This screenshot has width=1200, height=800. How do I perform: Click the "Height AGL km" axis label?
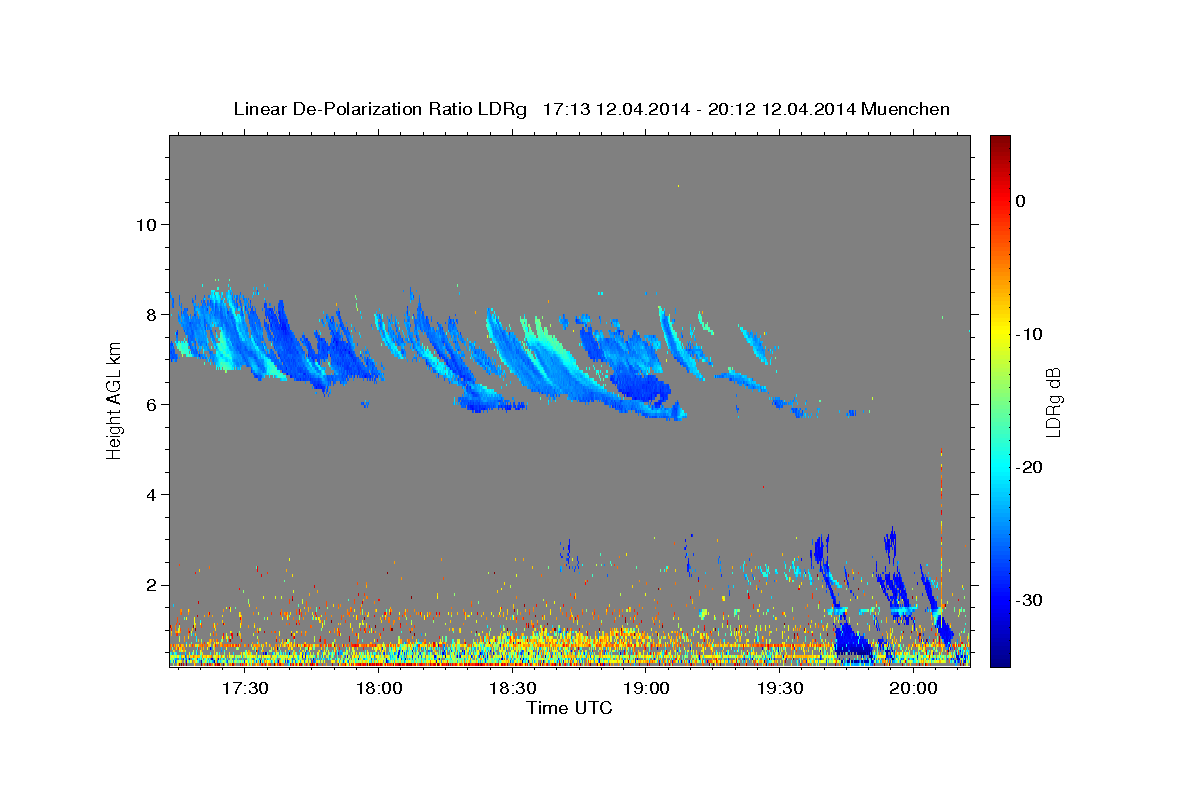[114, 400]
